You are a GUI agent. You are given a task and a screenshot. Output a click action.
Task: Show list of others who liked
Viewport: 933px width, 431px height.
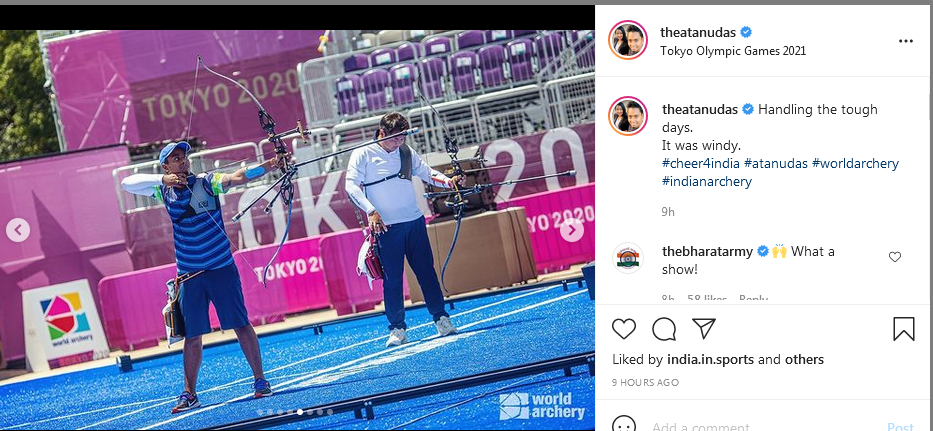pyautogui.click(x=804, y=360)
